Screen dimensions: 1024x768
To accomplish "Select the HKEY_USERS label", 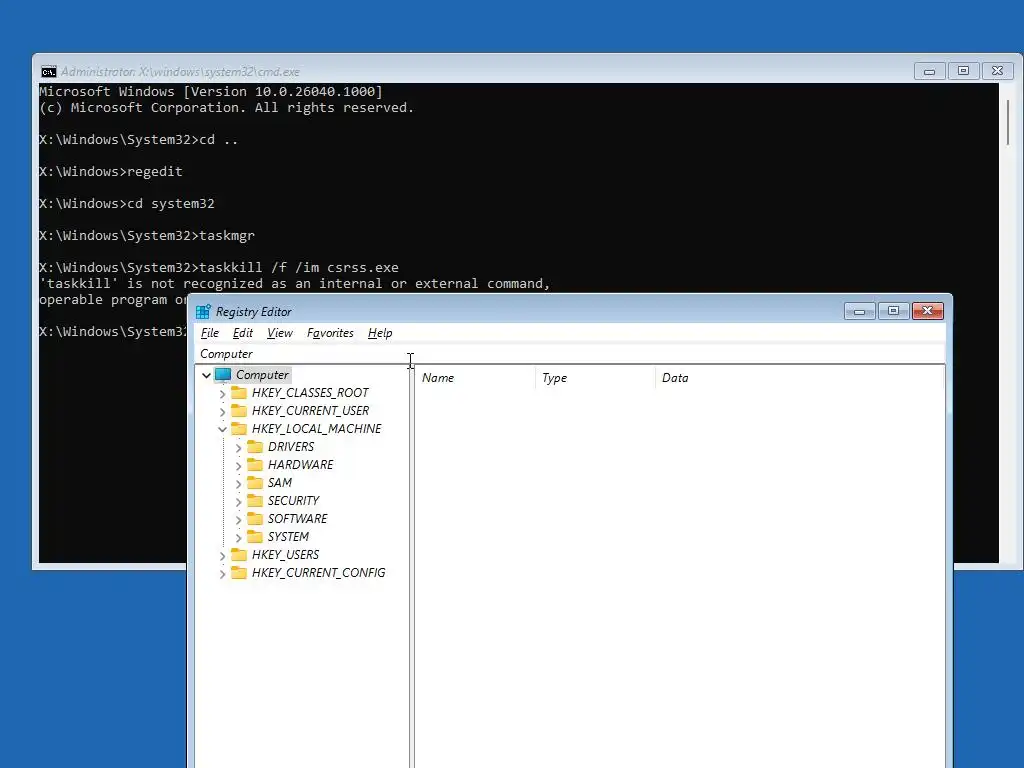I will tap(285, 554).
